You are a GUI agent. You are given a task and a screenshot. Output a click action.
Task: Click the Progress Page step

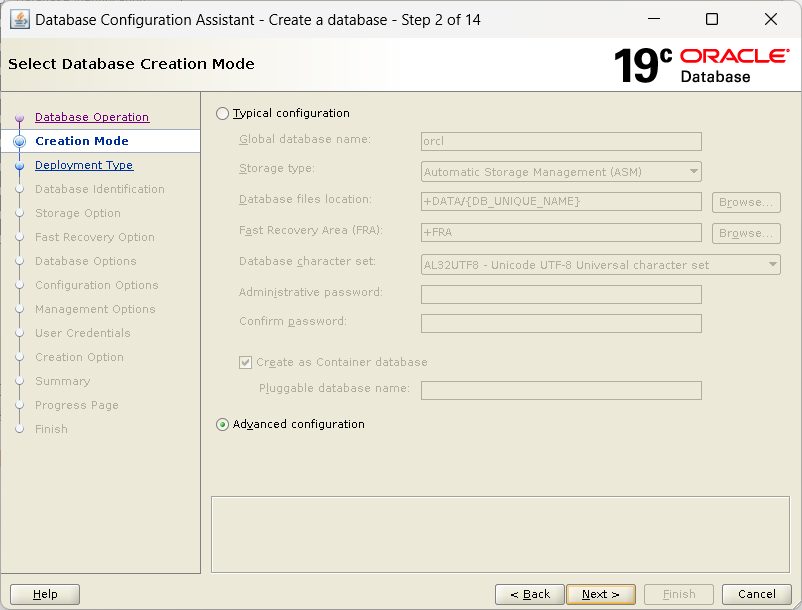tap(77, 405)
